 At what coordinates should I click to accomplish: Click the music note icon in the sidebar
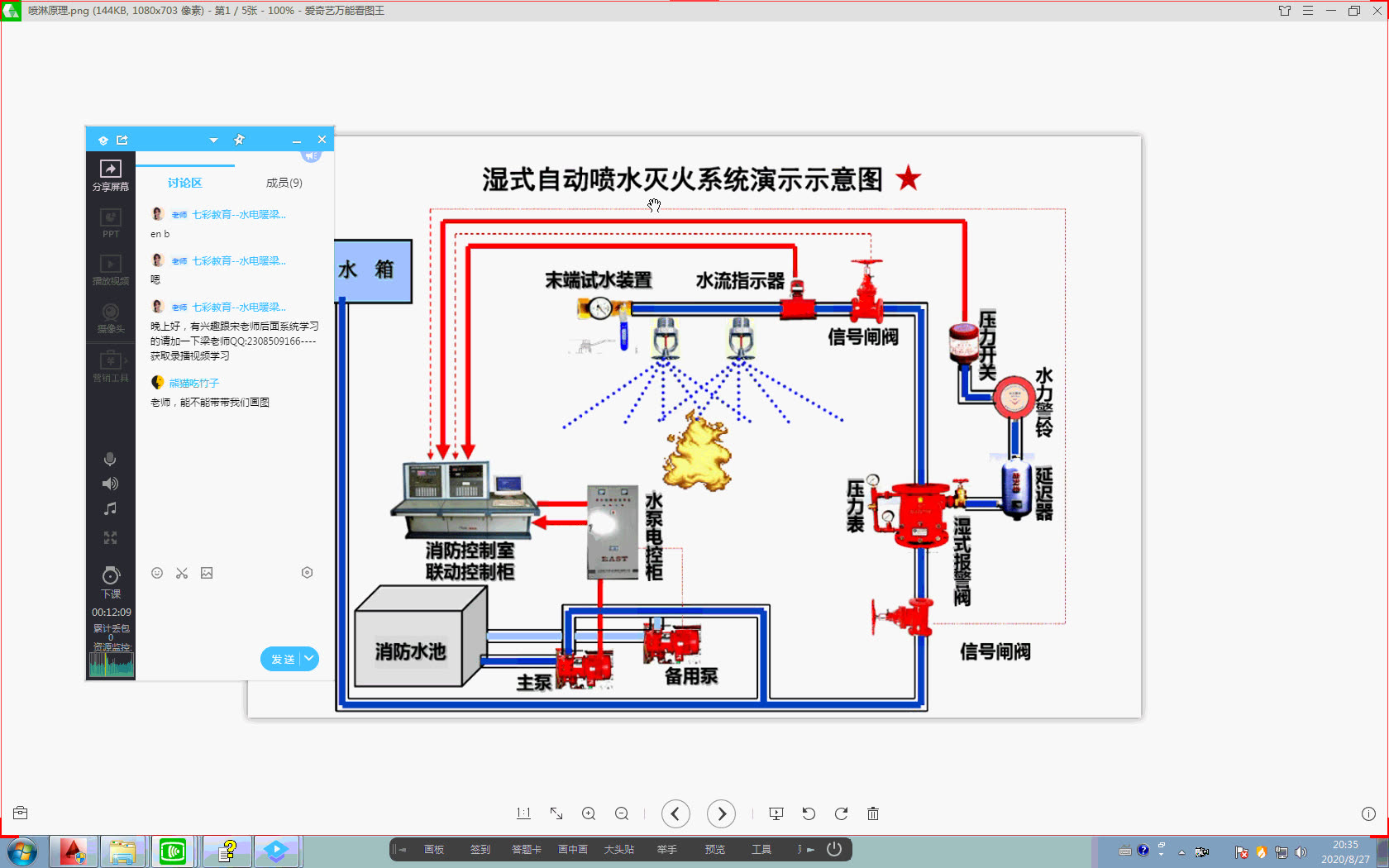point(110,509)
